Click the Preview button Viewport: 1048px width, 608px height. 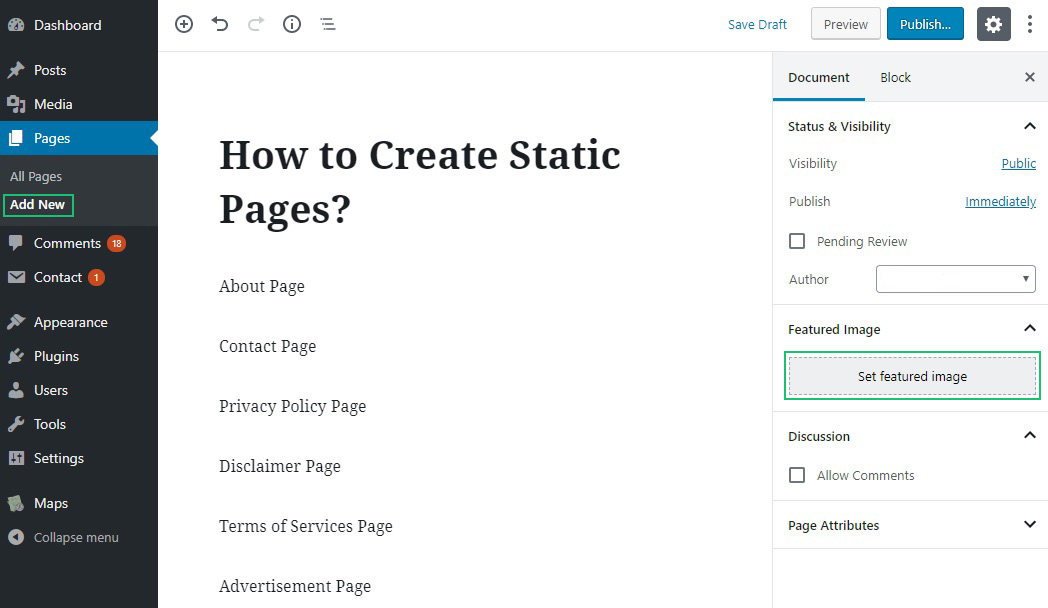pyautogui.click(x=845, y=25)
